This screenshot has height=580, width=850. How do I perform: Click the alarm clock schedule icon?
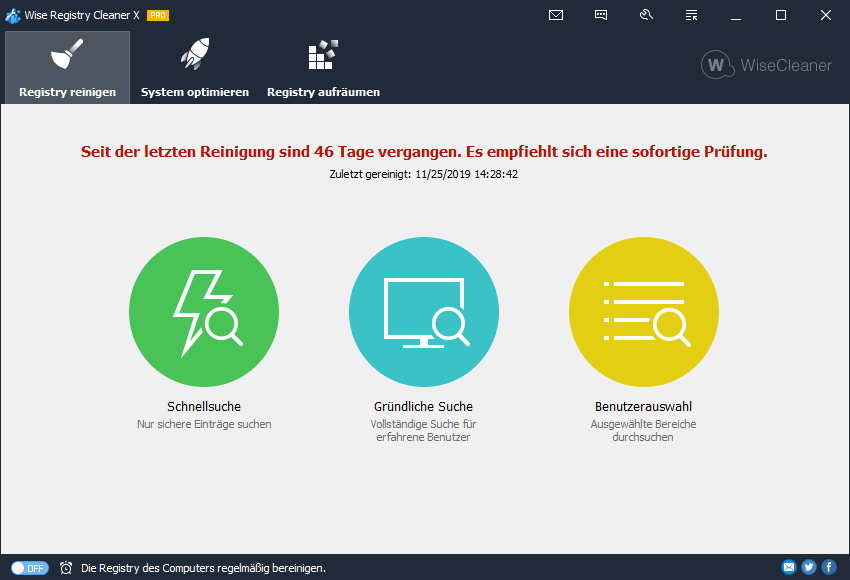point(66,568)
